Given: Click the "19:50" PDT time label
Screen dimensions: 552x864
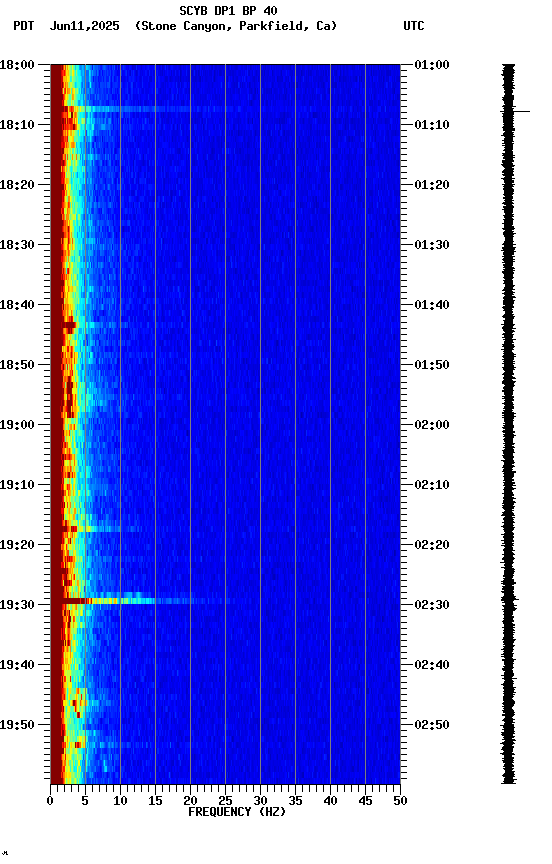Looking at the screenshot, I should click(17, 725).
